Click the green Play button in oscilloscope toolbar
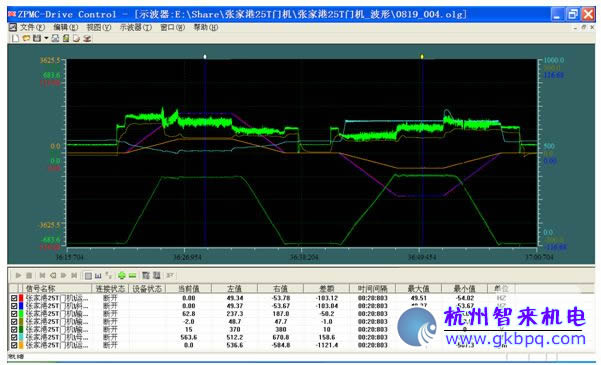Viewport: 601px width, 365px height. click(18, 275)
